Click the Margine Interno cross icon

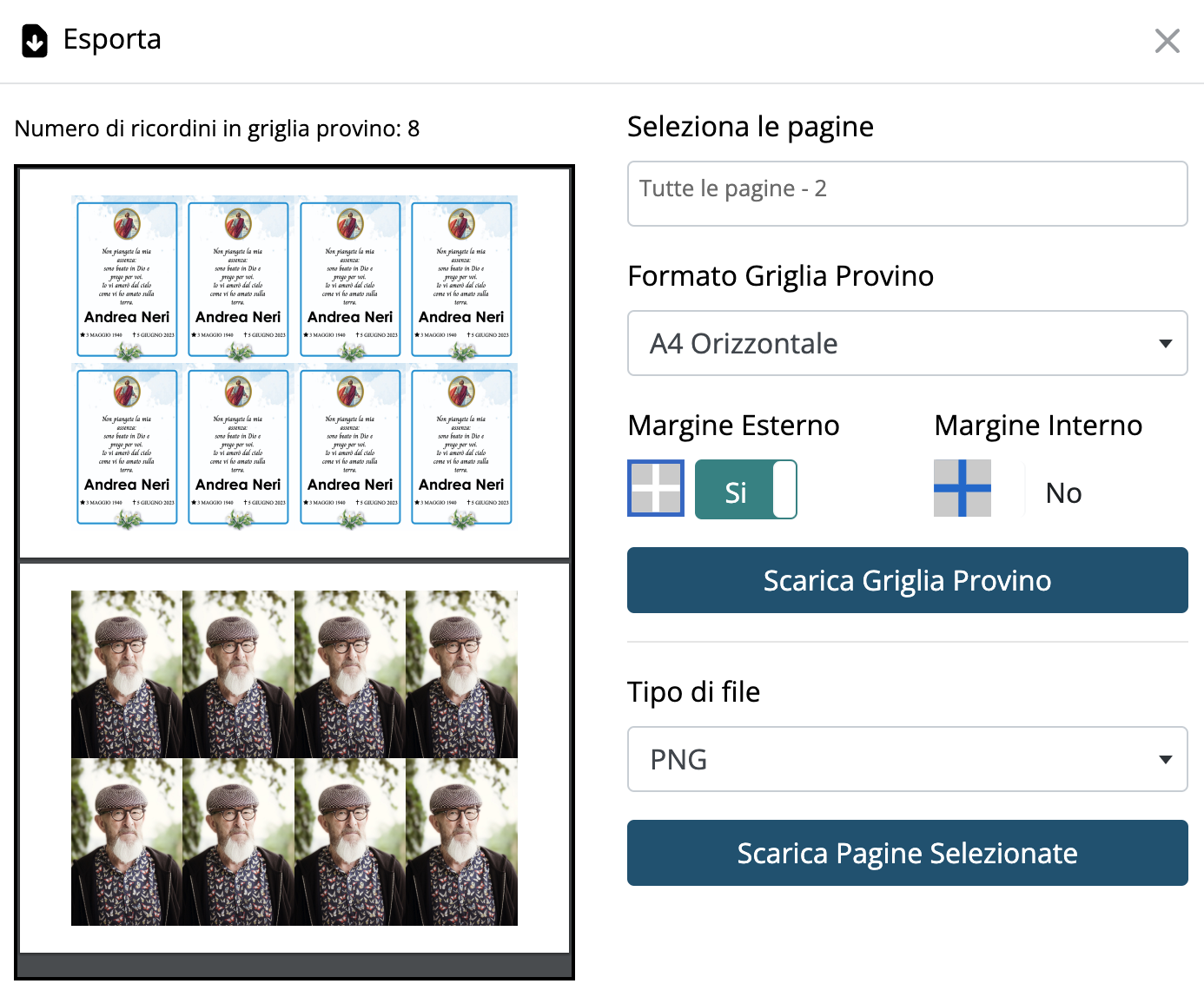pos(963,488)
